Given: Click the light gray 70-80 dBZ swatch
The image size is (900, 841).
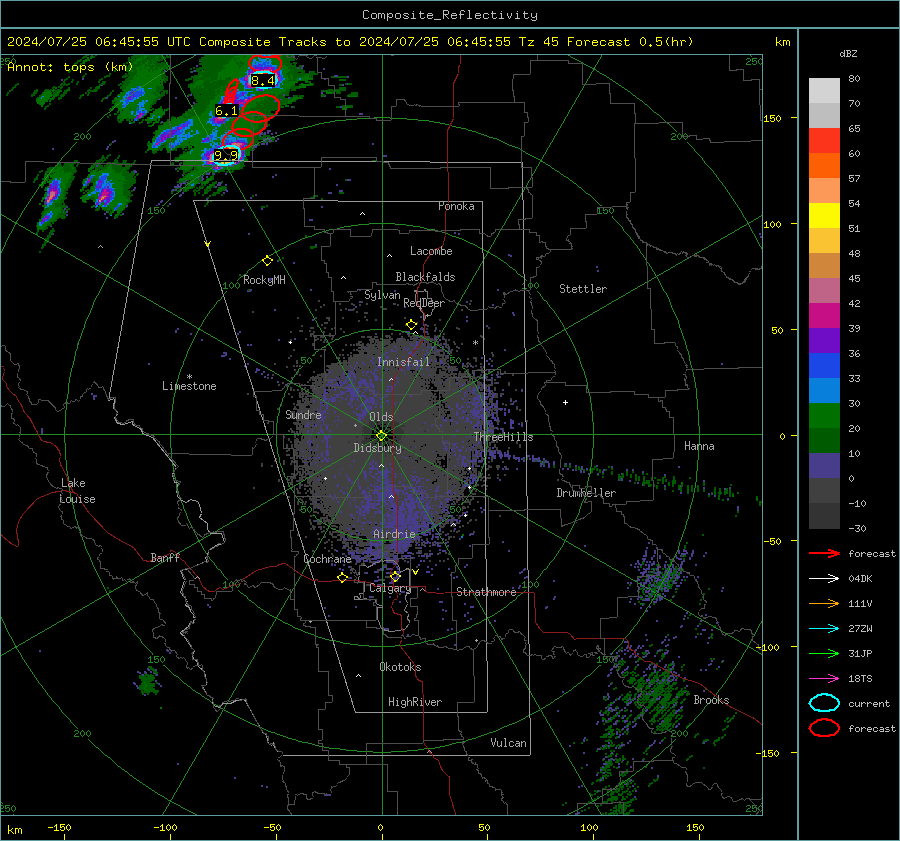Looking at the screenshot, I should click(824, 91).
